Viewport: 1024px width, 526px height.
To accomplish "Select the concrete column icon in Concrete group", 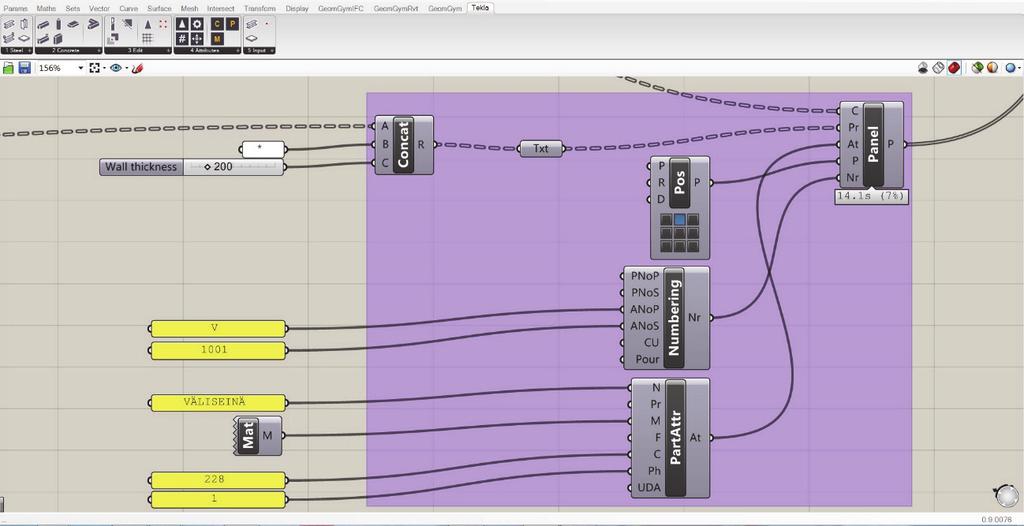I will point(58,24).
